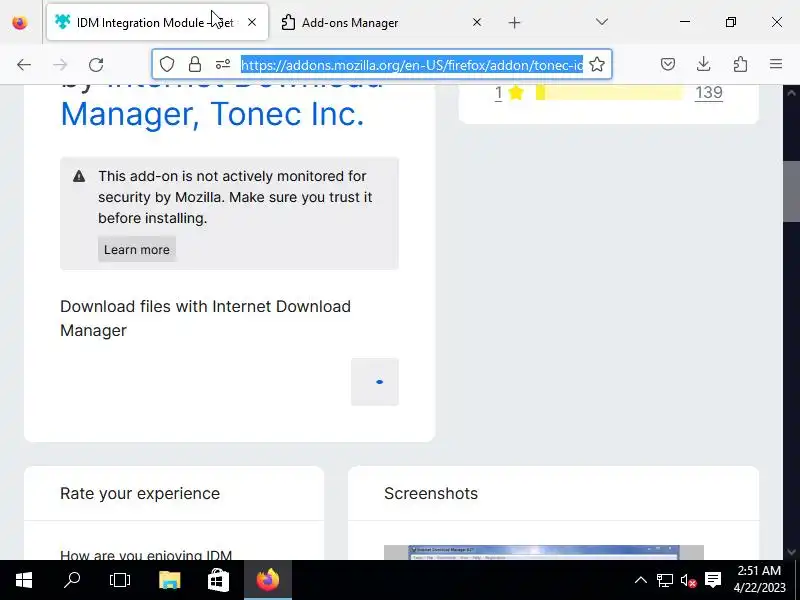Expand the list all tabs dropdown

pyautogui.click(x=602, y=22)
